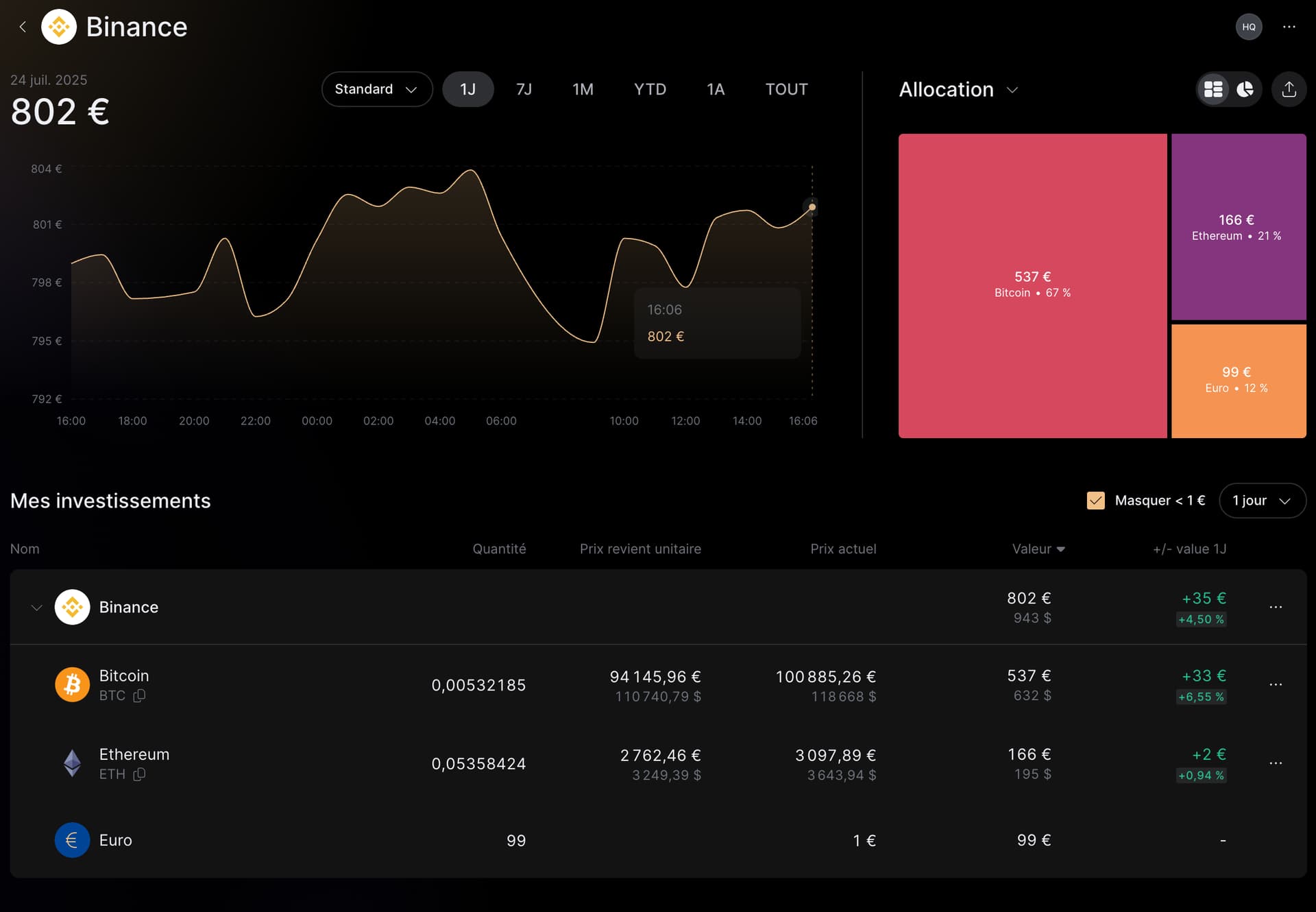Open the 1 jour period dropdown
Image resolution: width=1316 pixels, height=912 pixels.
pyautogui.click(x=1262, y=501)
